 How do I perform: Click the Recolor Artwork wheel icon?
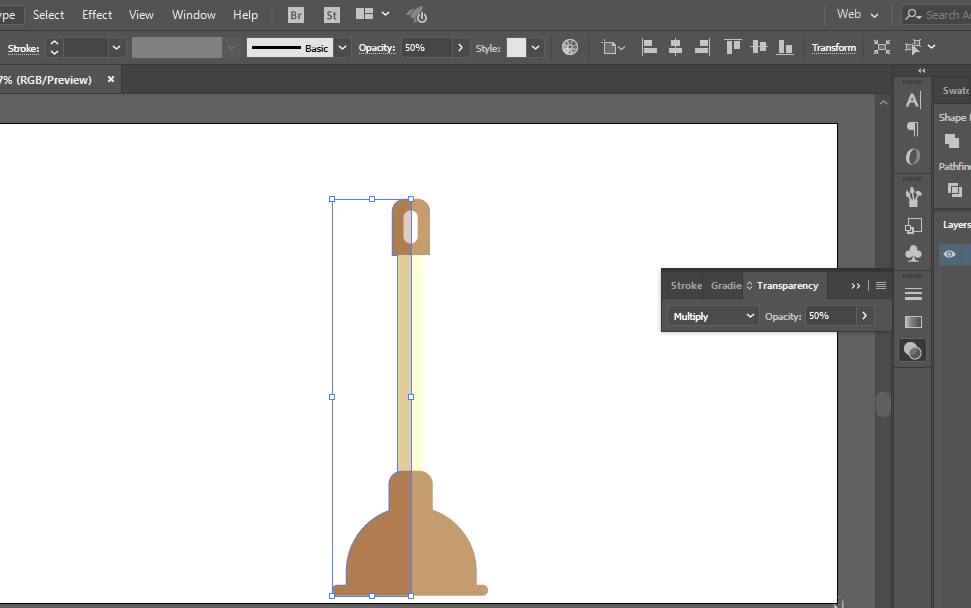pyautogui.click(x=570, y=47)
